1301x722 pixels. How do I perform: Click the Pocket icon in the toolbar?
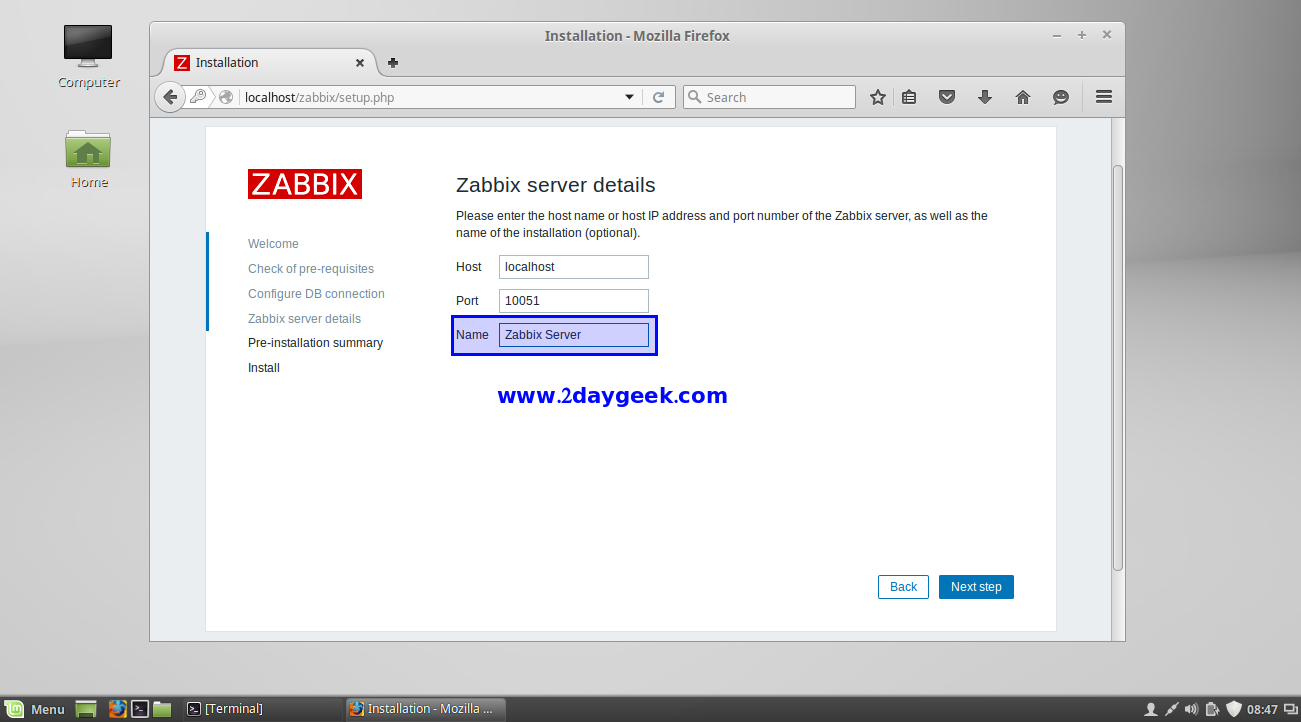(947, 97)
